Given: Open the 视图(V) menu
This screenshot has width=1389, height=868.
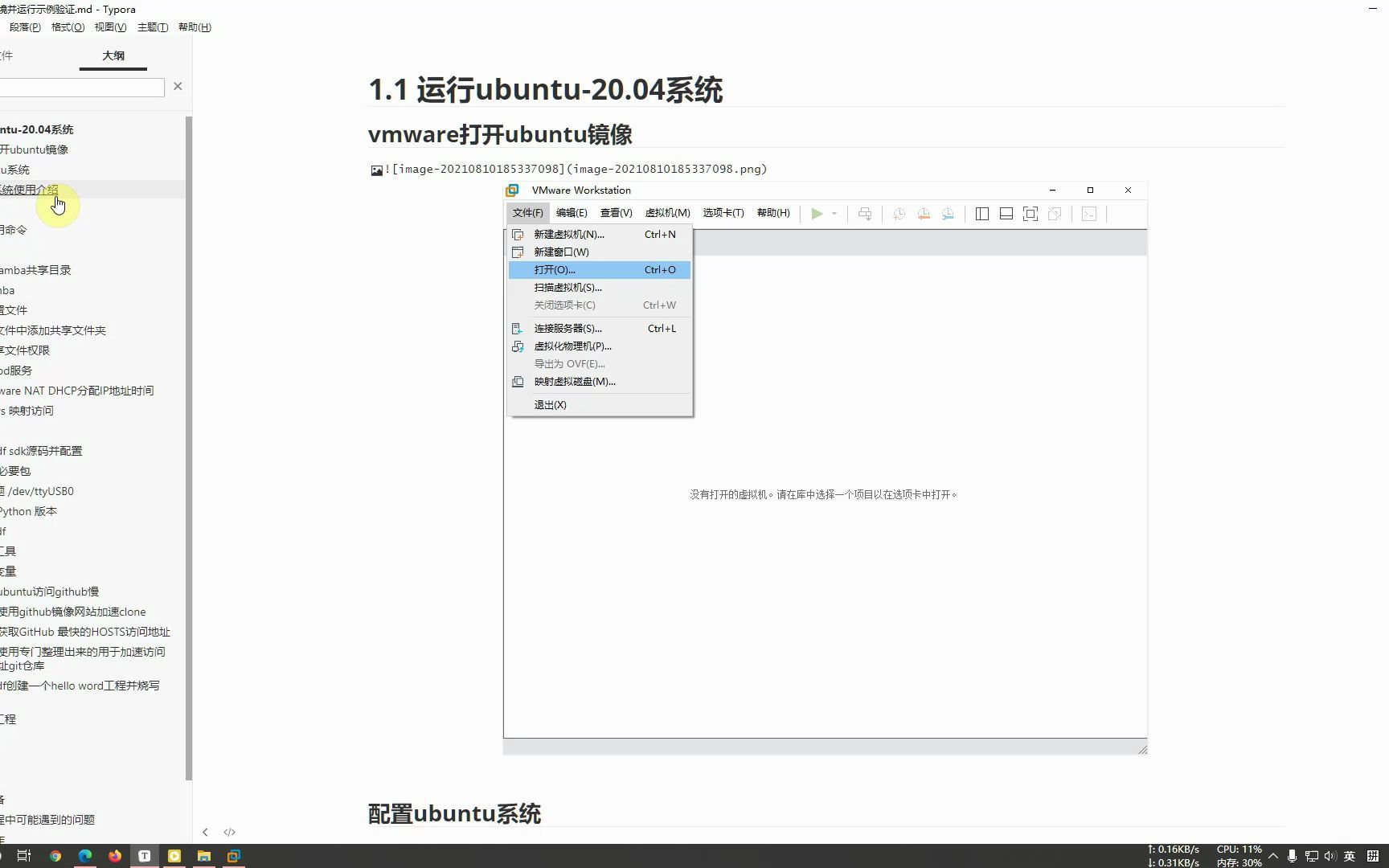Looking at the screenshot, I should [x=110, y=27].
